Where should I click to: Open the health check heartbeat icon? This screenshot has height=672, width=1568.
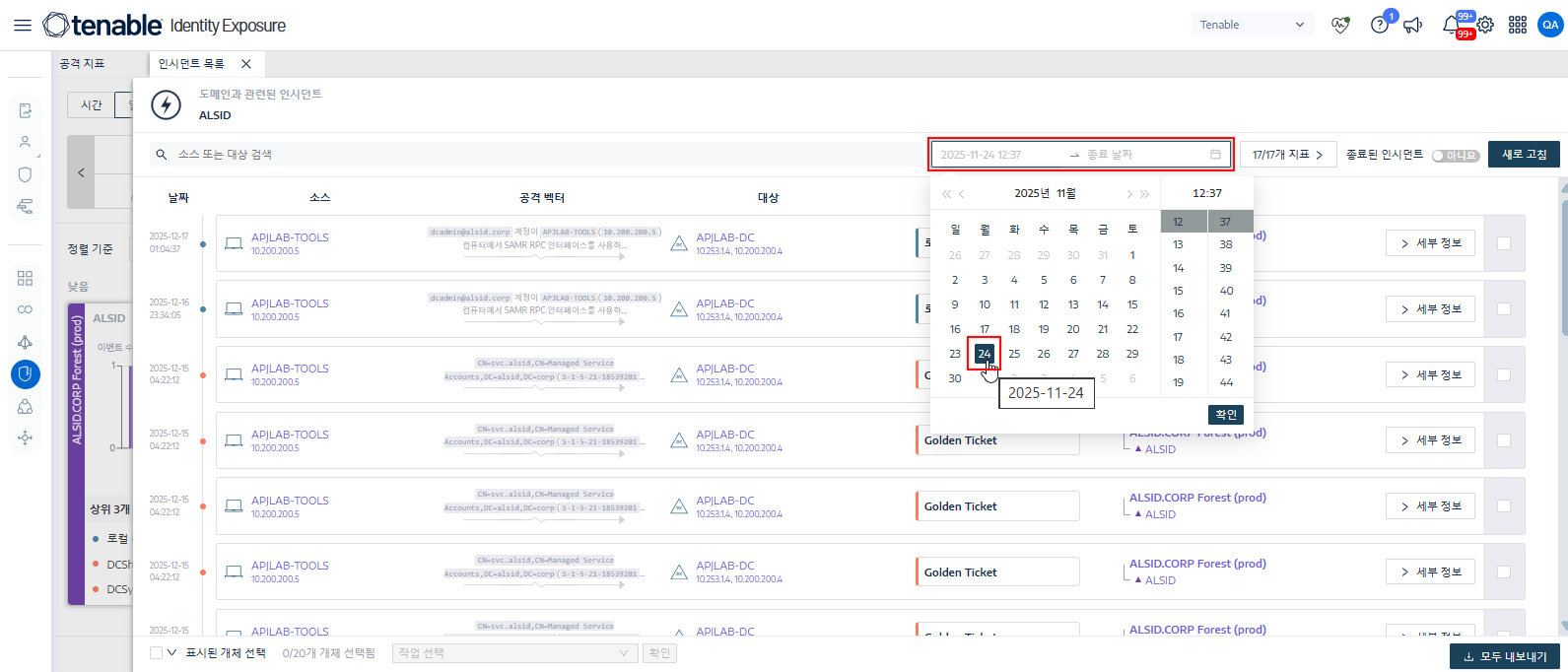pyautogui.click(x=1340, y=26)
